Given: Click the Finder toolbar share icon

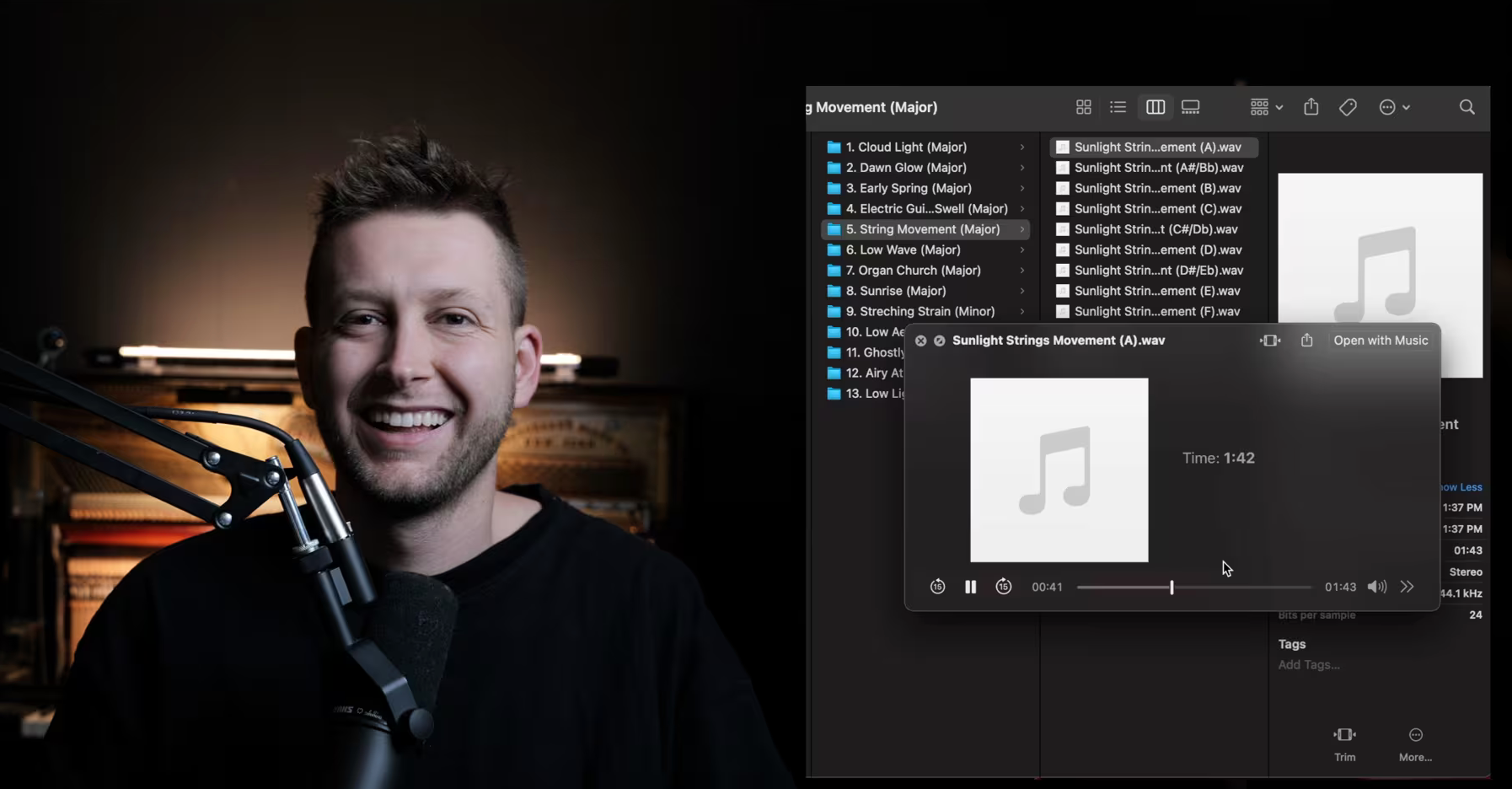Looking at the screenshot, I should click(1311, 106).
